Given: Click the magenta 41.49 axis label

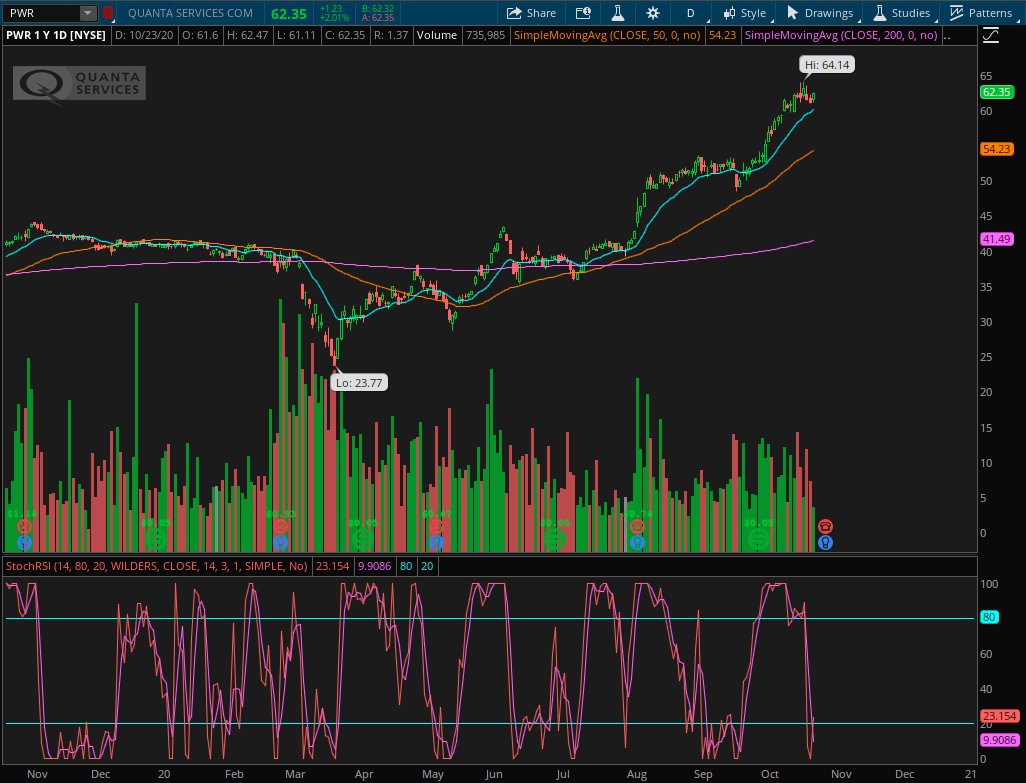Looking at the screenshot, I should [x=997, y=239].
